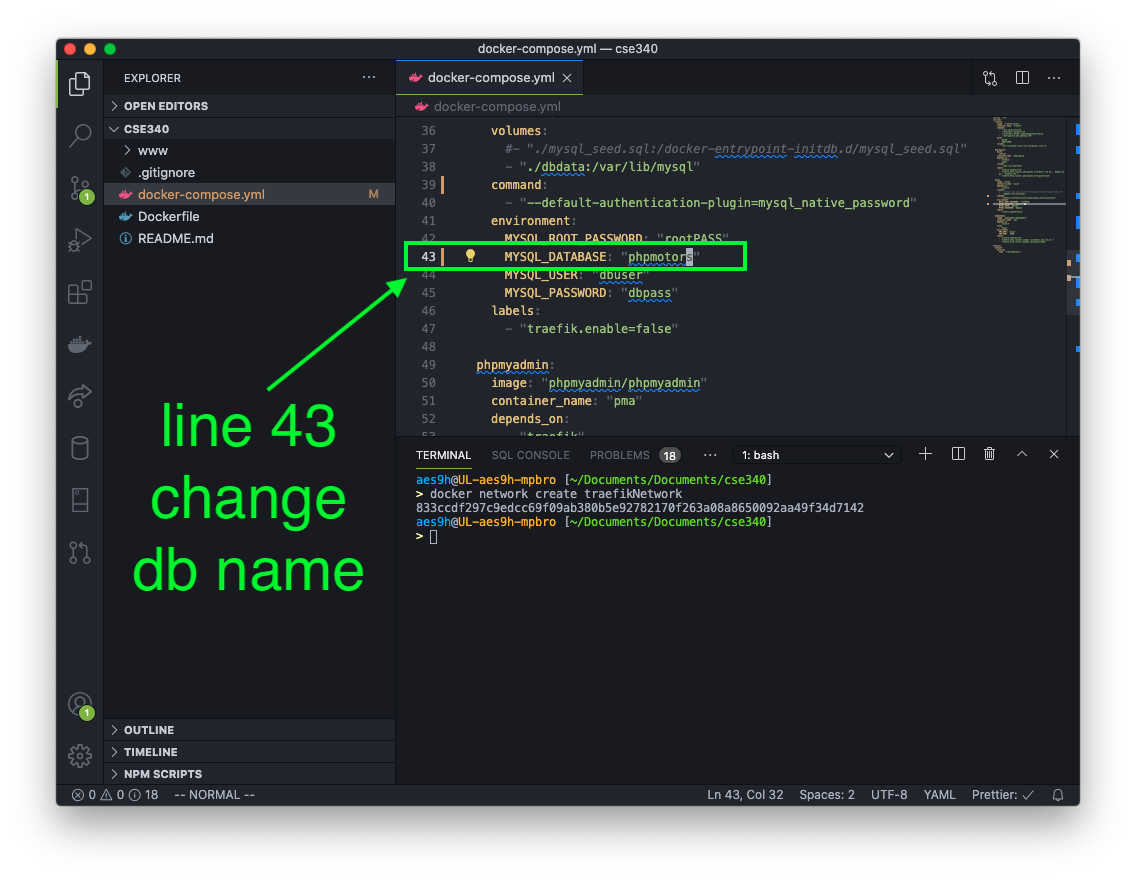
Task: Expand the OPEN EDITORS section
Action: (250, 106)
